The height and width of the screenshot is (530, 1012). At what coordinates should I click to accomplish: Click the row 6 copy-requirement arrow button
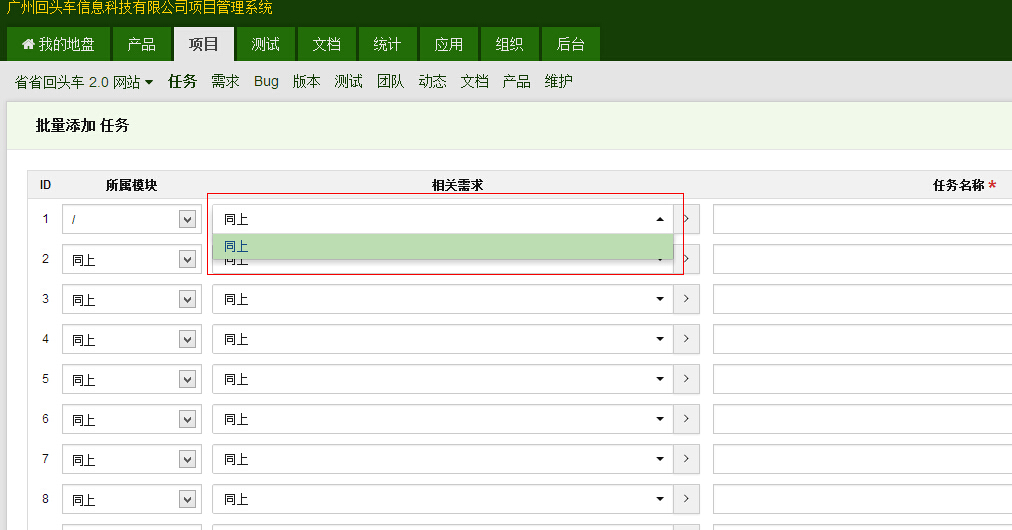pyautogui.click(x=686, y=420)
